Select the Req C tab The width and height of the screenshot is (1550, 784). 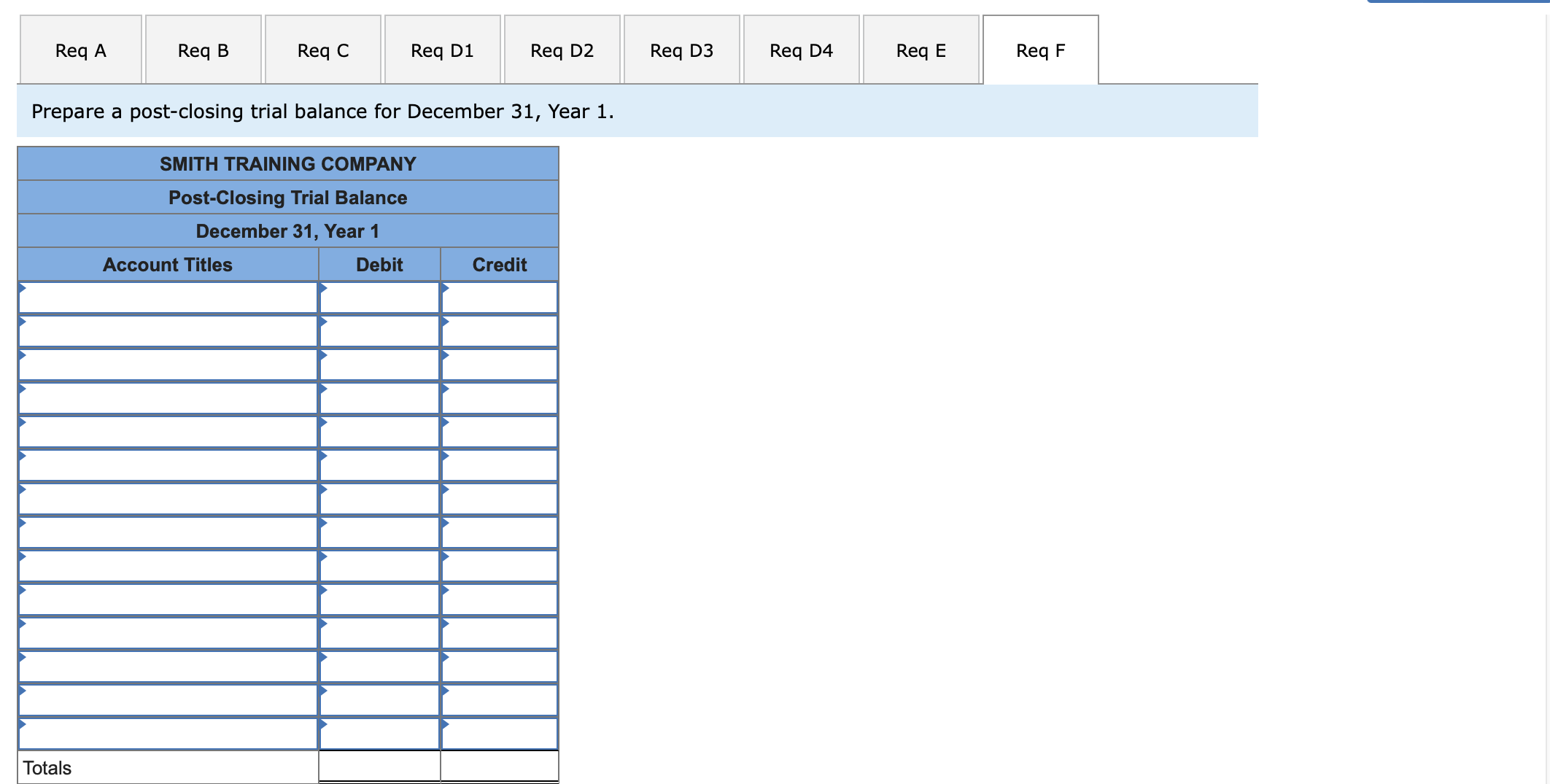pos(322,49)
